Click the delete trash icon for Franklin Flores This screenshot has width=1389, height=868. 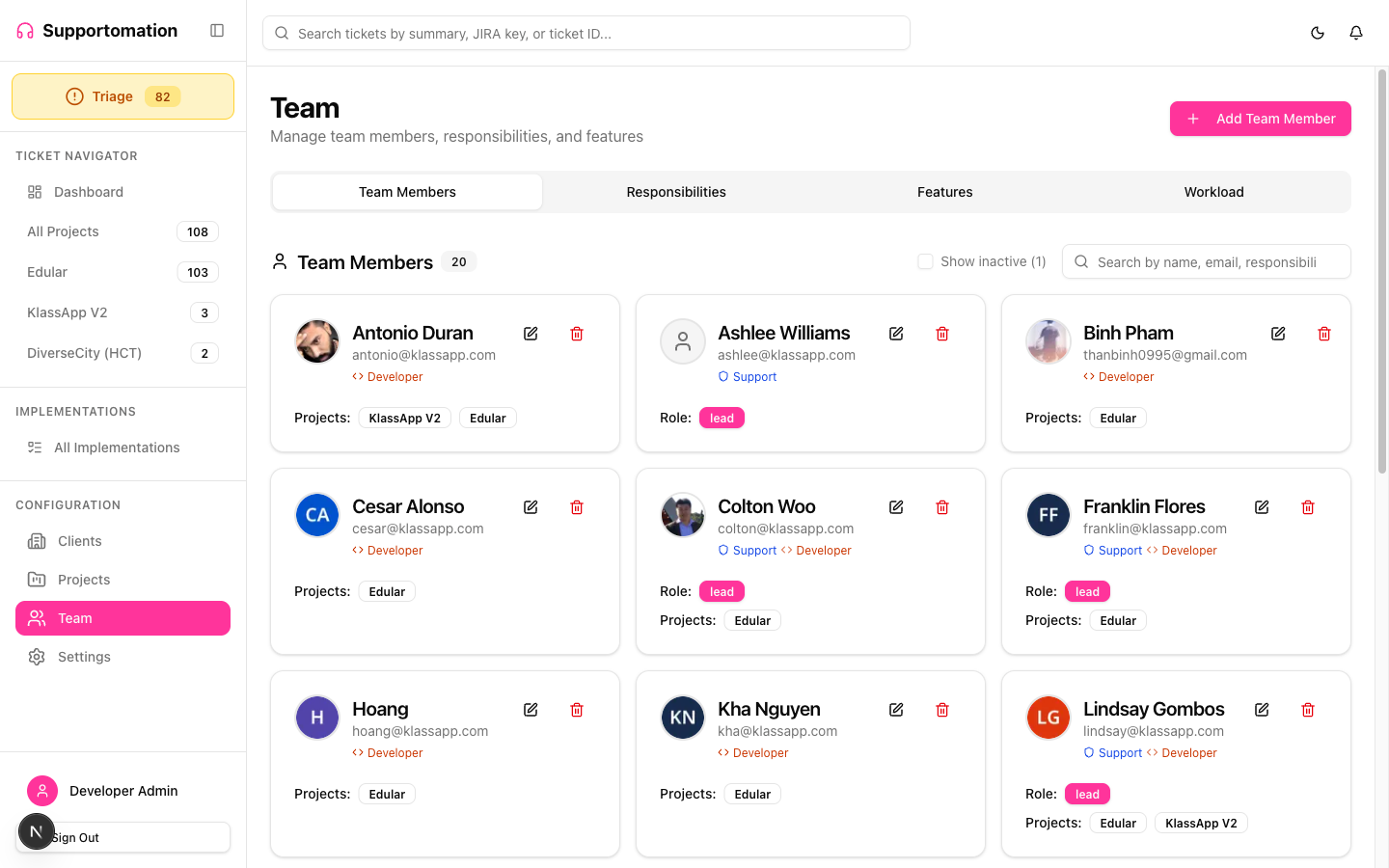pyautogui.click(x=1308, y=506)
